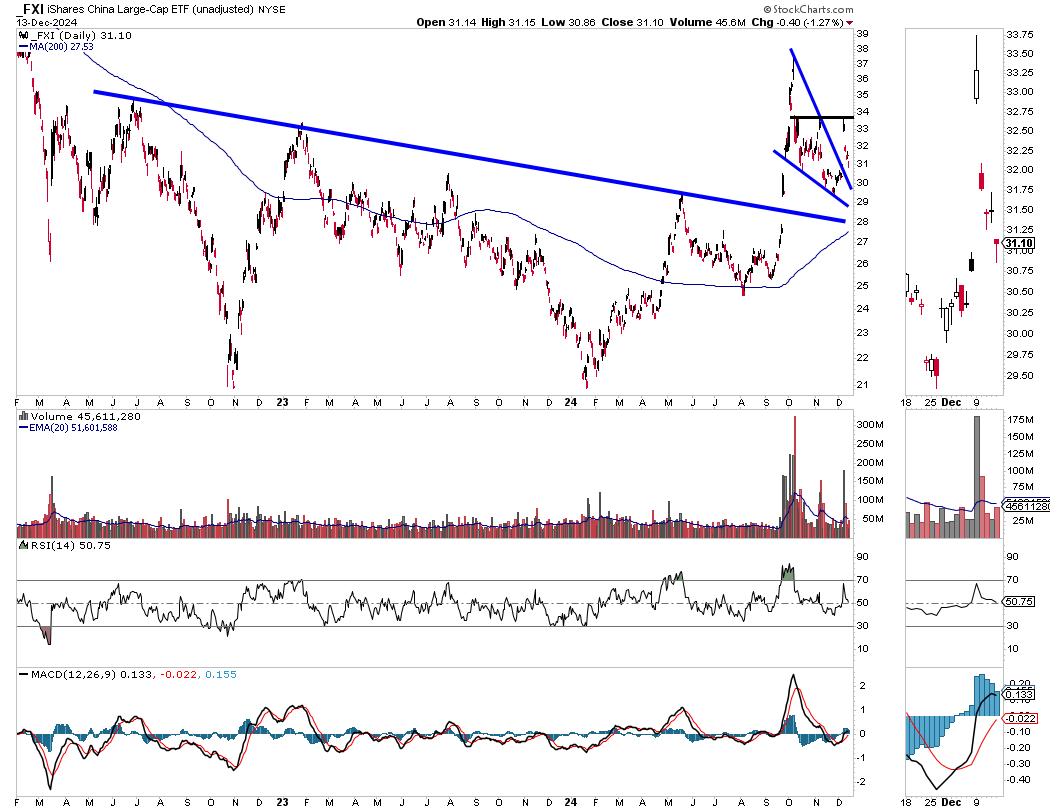
Task: Click the 13-Dec-2024 date label
Action: (x=47, y=22)
